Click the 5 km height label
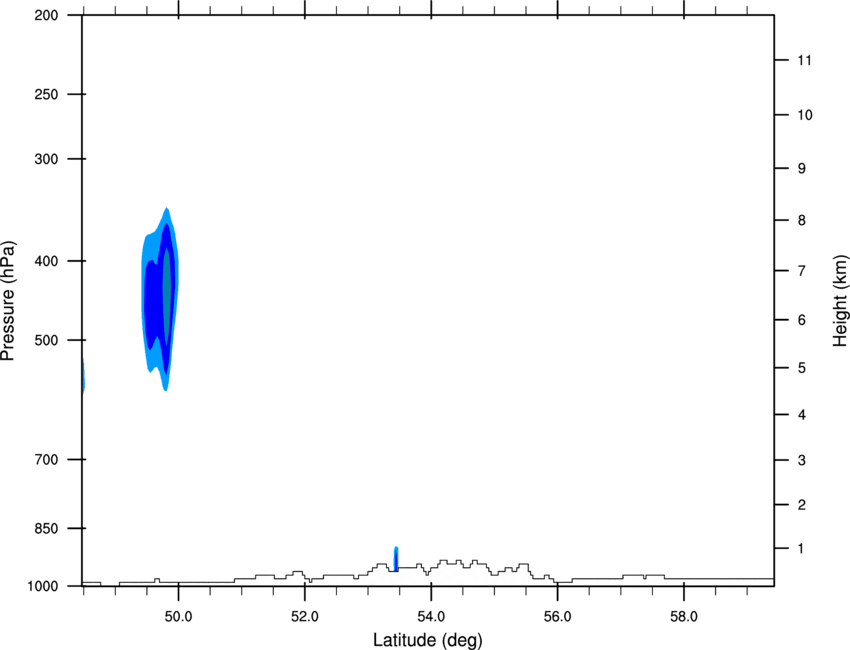The width and height of the screenshot is (850, 650). pyautogui.click(x=802, y=368)
